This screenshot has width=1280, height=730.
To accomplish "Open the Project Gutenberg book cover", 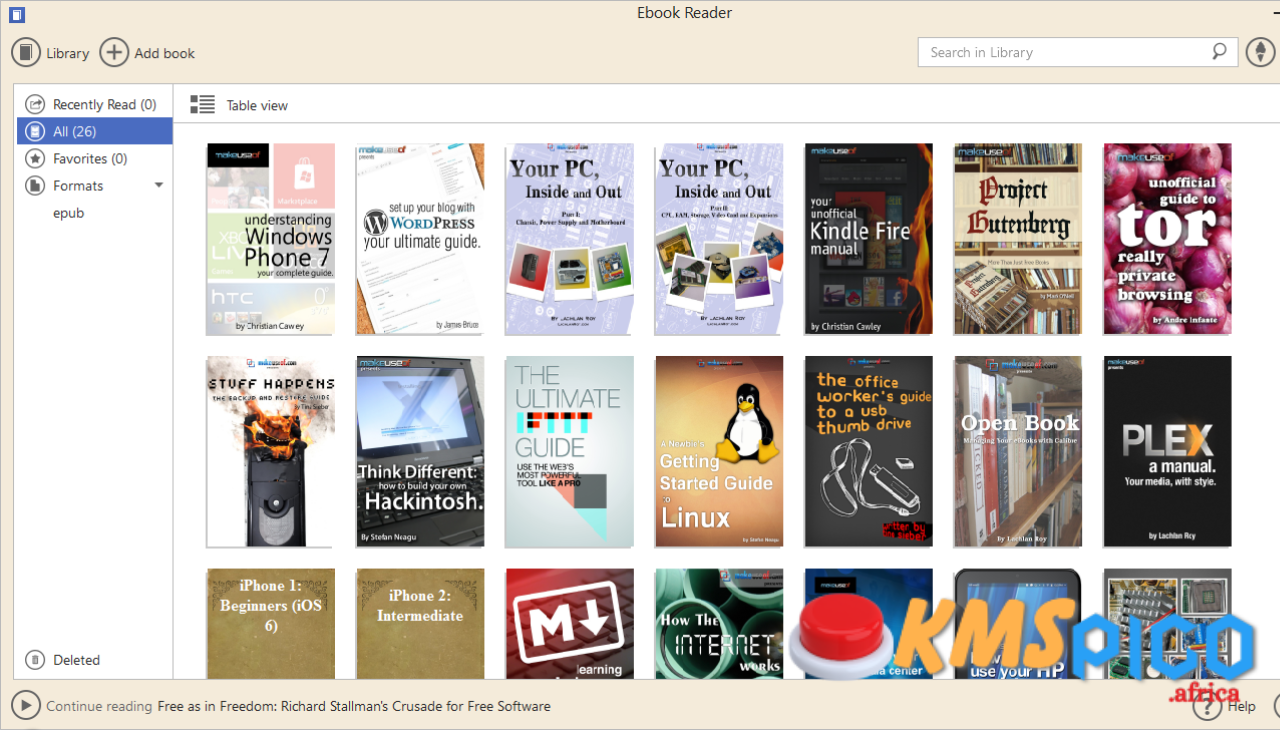I will [1018, 239].
